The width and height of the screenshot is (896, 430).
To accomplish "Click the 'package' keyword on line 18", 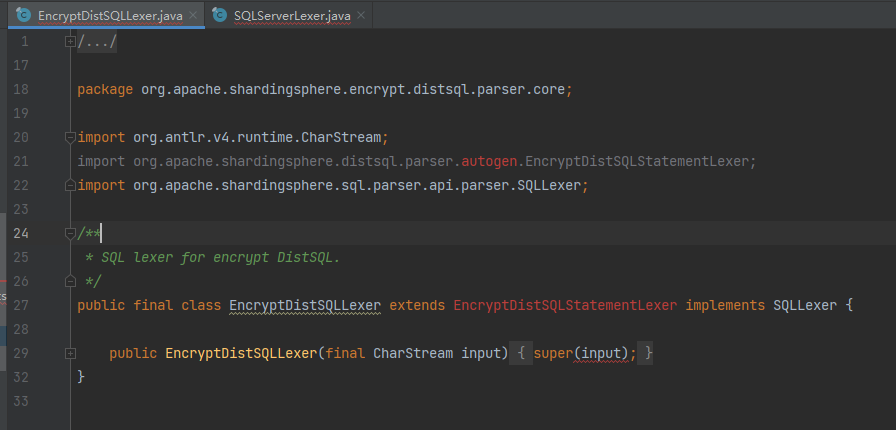I will tap(105, 89).
